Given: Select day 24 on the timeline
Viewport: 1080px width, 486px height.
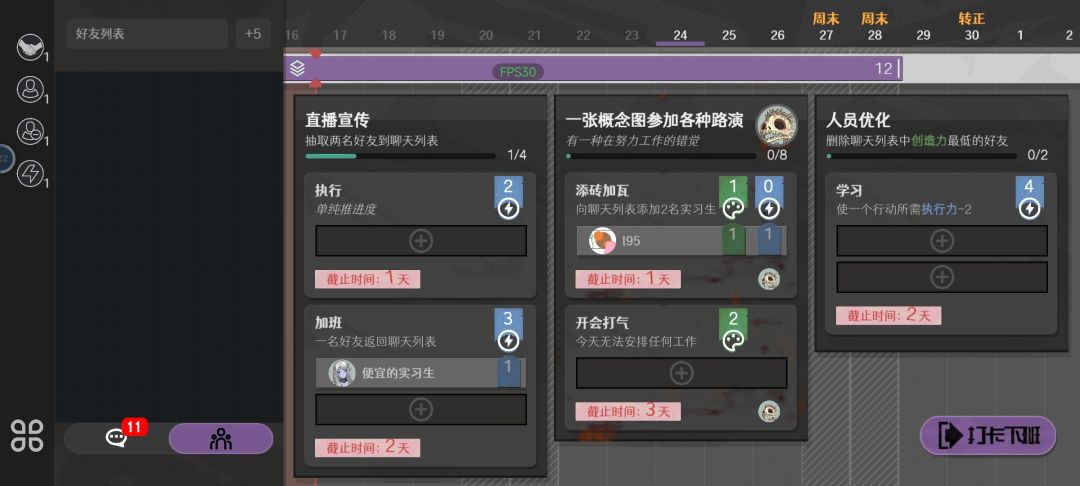Looking at the screenshot, I should [x=680, y=35].
